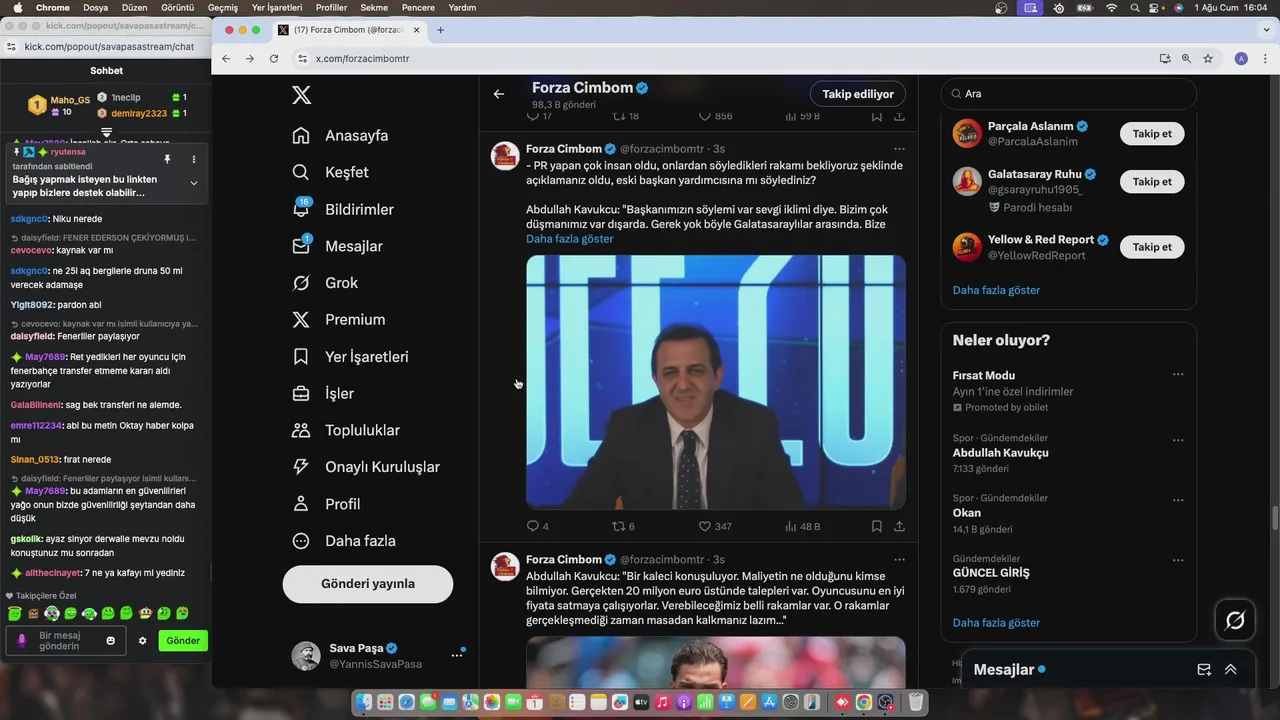The width and height of the screenshot is (1280, 720).
Task: Open Chrome zoom magnifier in address bar
Action: pyautogui.click(x=1186, y=59)
